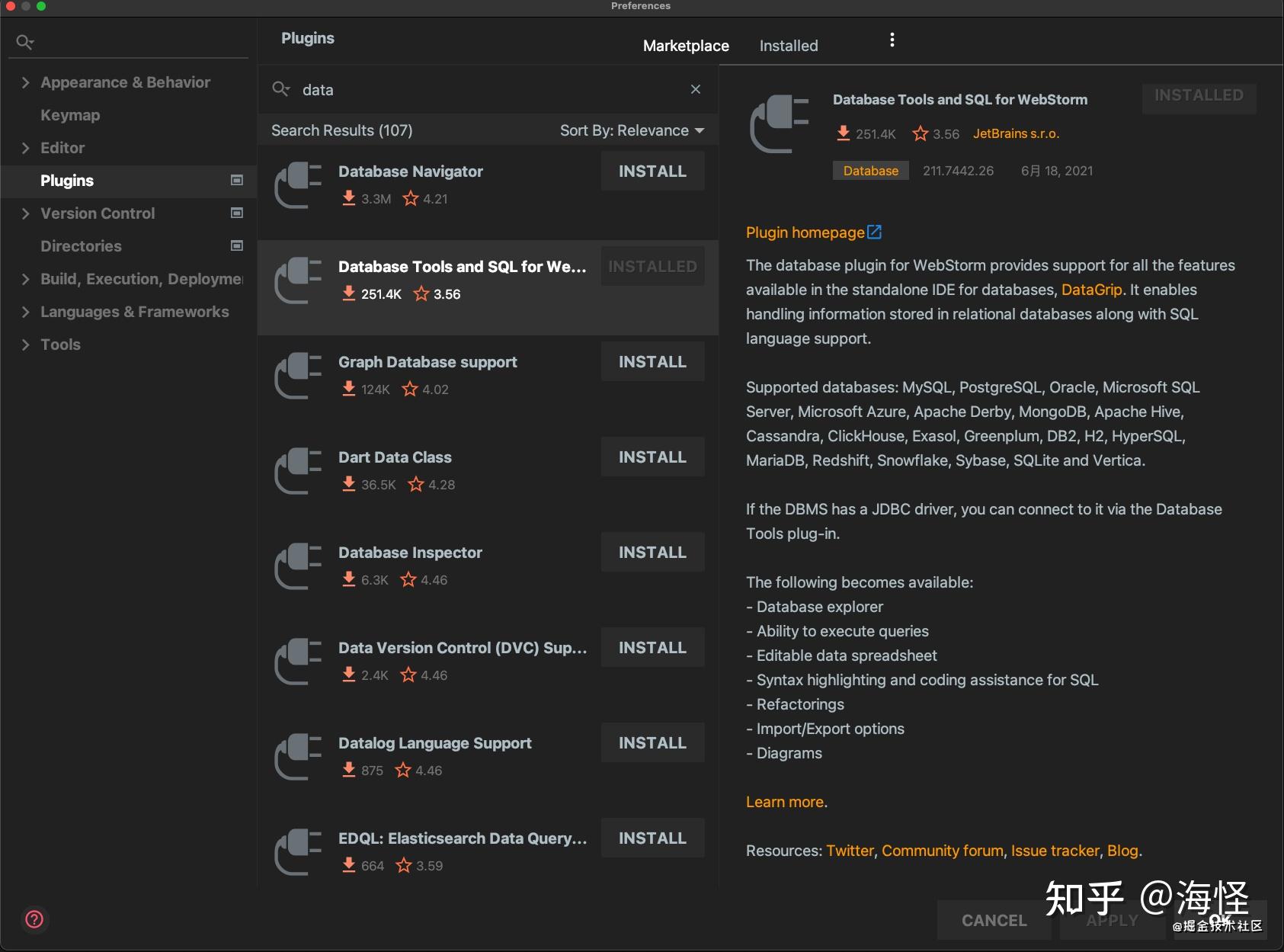This screenshot has height=952, width=1284.
Task: Open the Sort By: Relevance dropdown
Action: 632,130
